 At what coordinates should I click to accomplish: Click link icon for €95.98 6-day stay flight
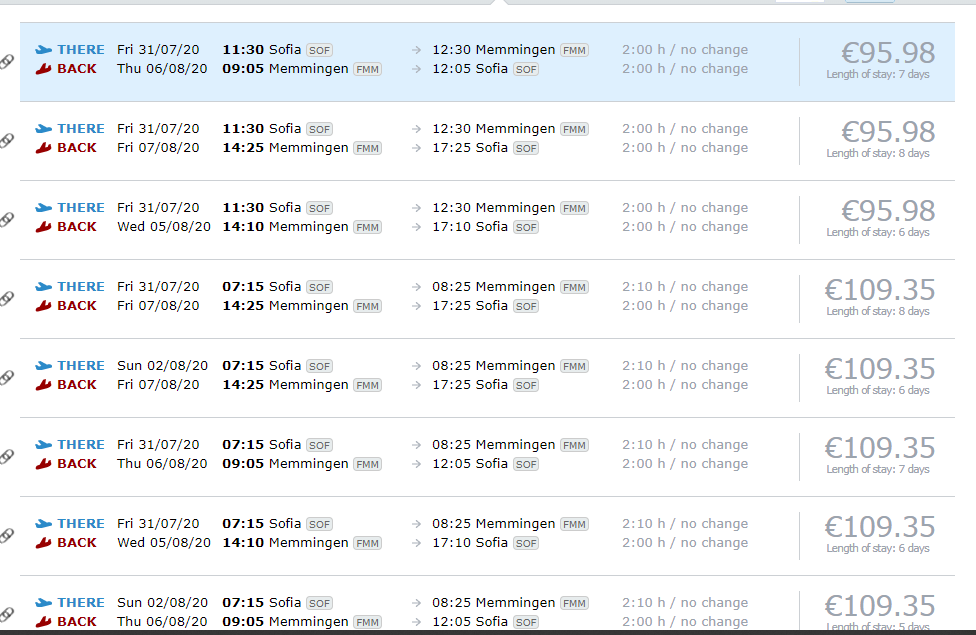(x=7, y=219)
